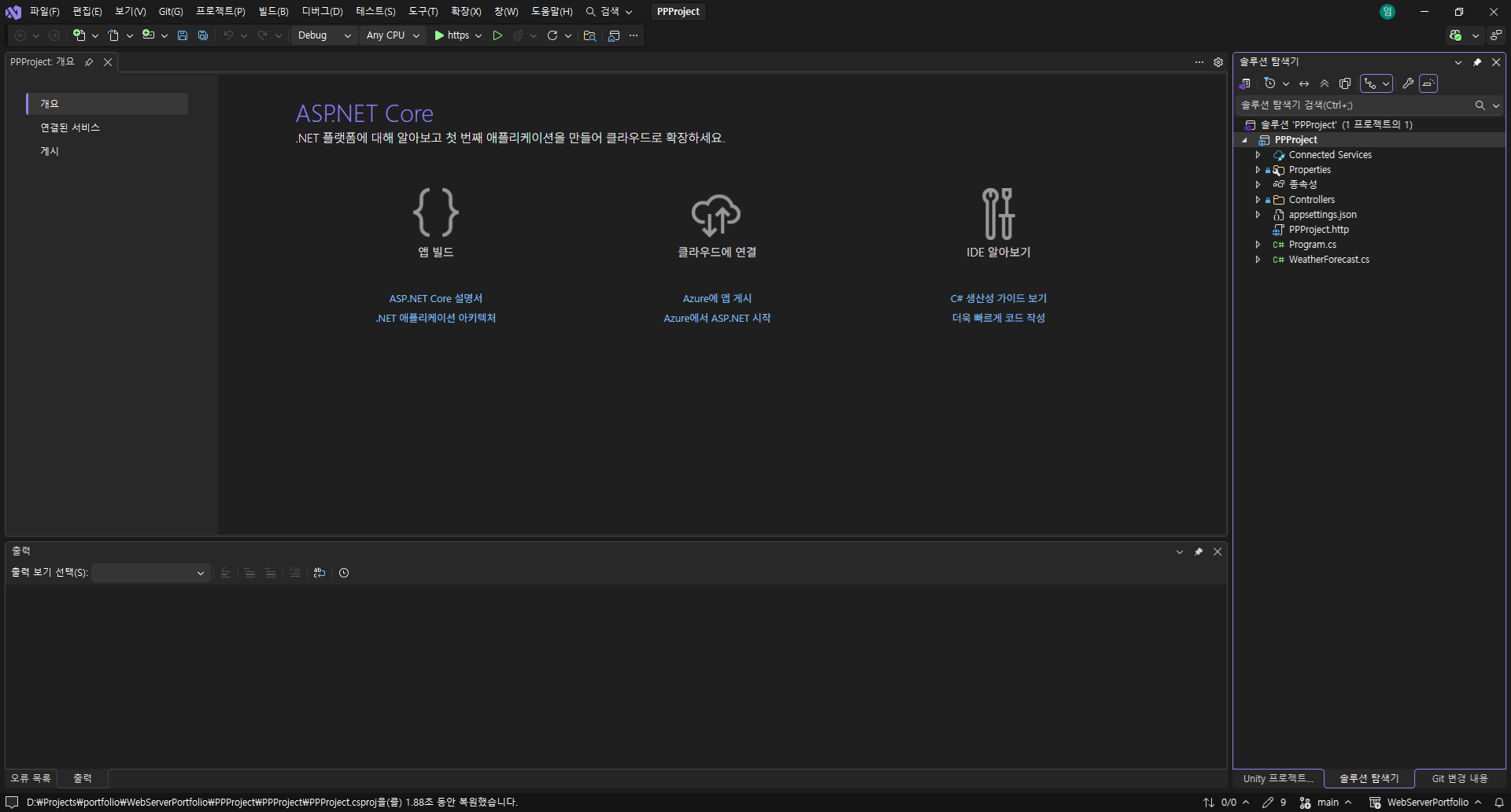
Task: Click WebServerPortfolio repository in status bar
Action: (1426, 803)
